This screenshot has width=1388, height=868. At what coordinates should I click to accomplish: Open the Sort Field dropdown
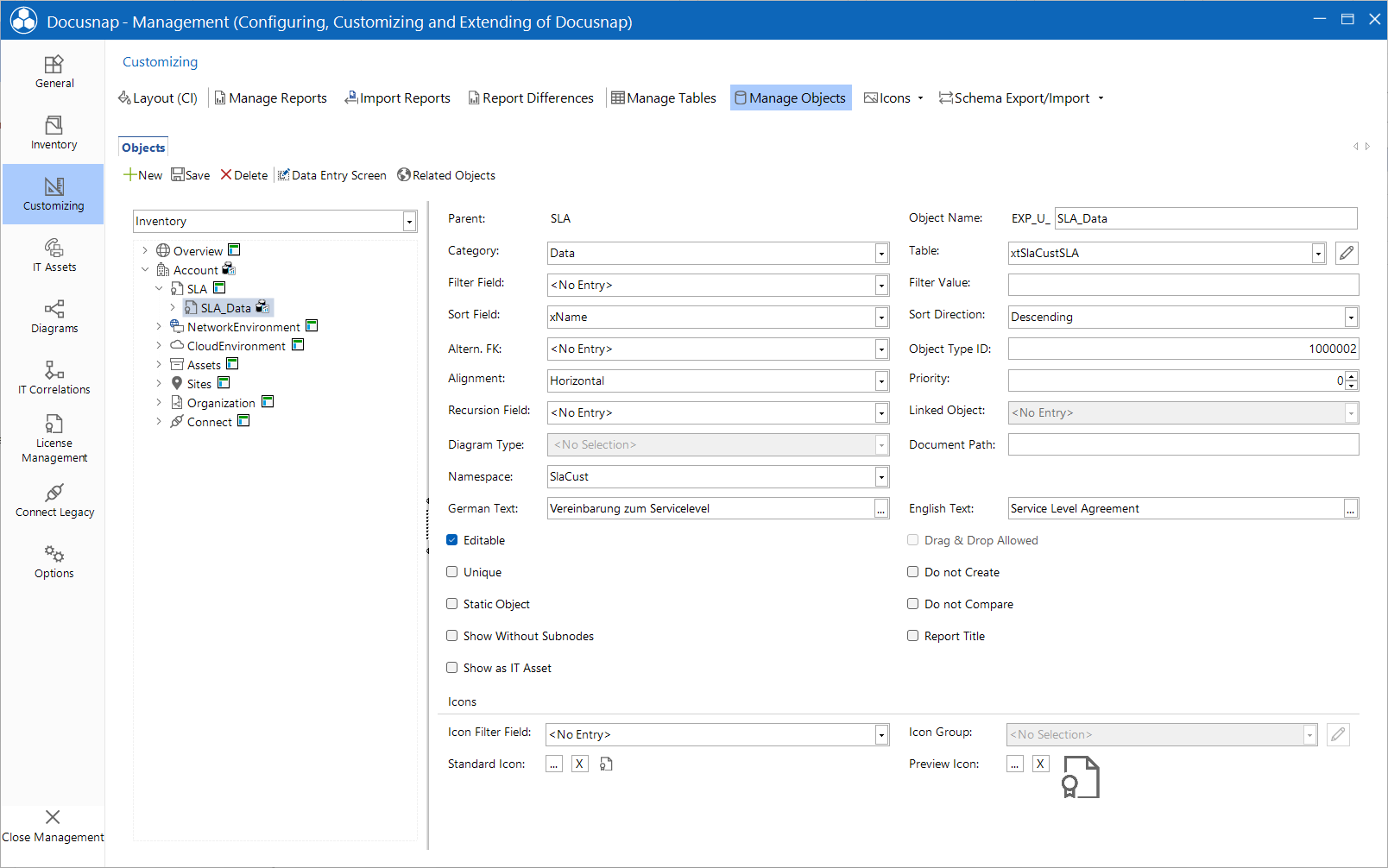pyautogui.click(x=881, y=317)
